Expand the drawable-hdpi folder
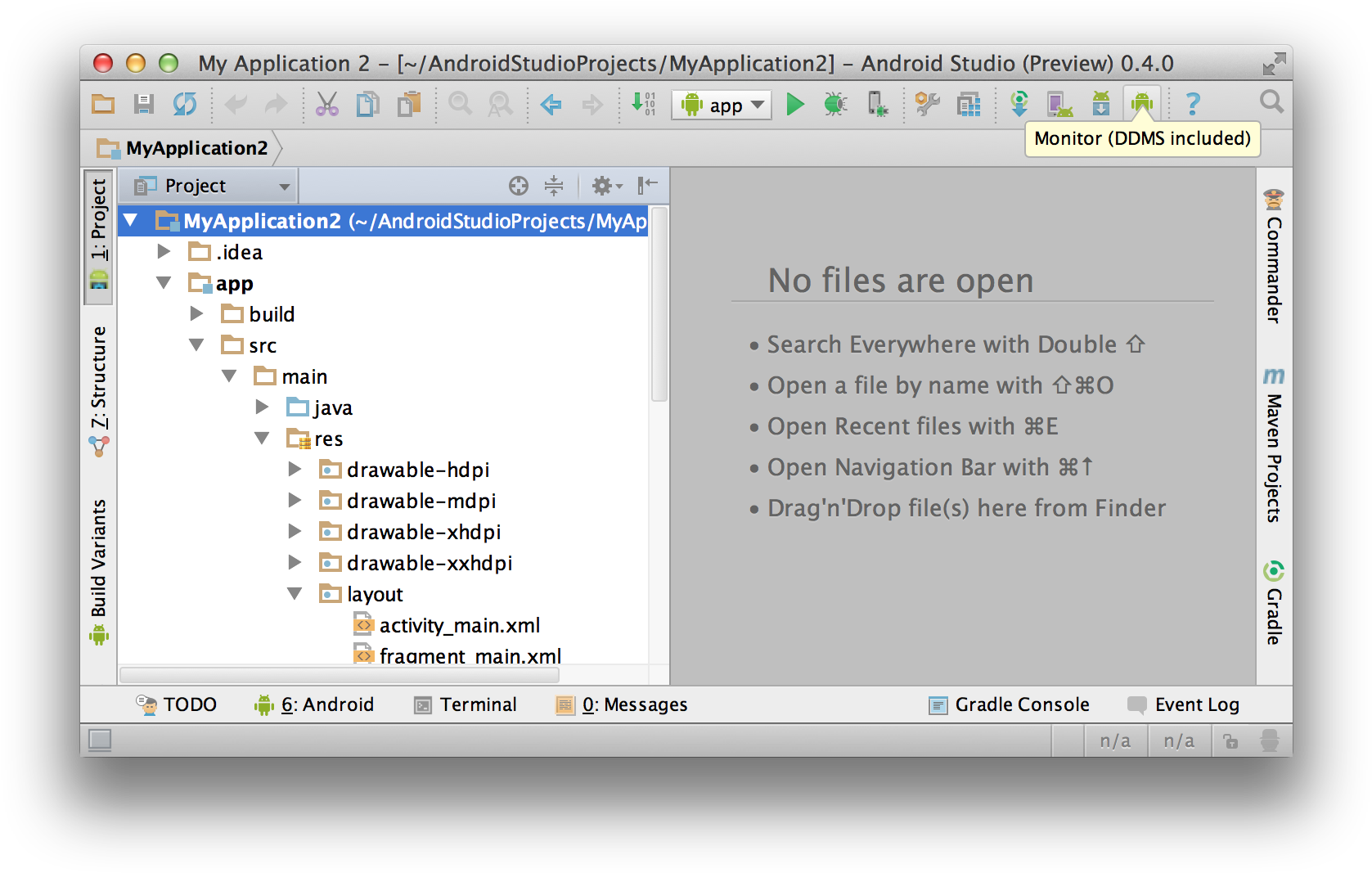The width and height of the screenshot is (1372, 873). 295,469
